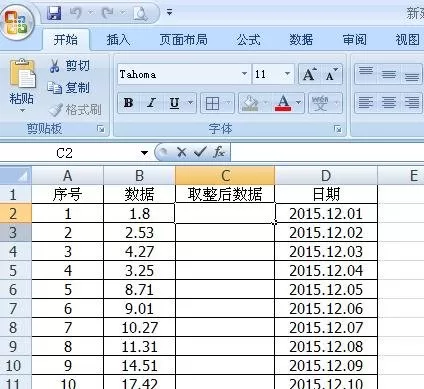Expand the fill color dropdown arrow

click(x=266, y=103)
